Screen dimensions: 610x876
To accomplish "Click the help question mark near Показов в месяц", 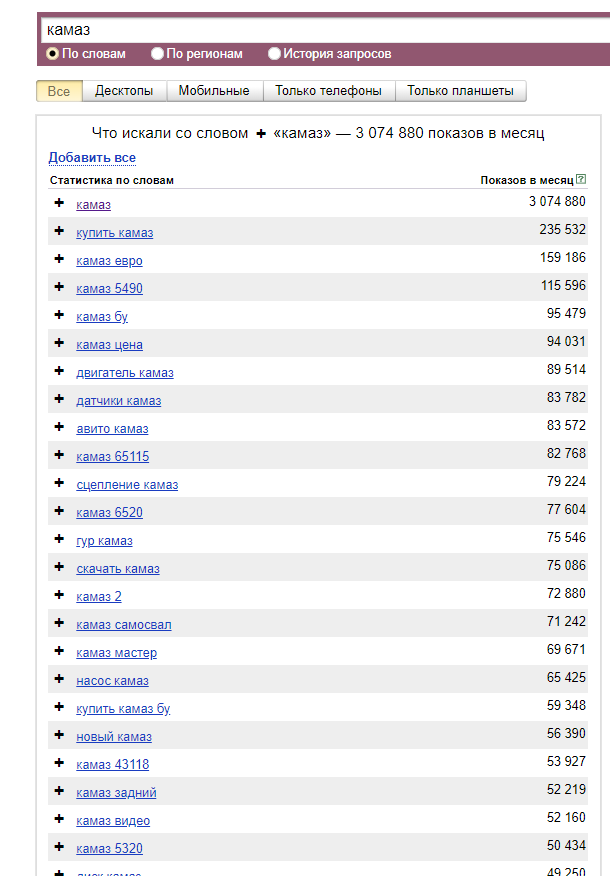I will pyautogui.click(x=581, y=180).
